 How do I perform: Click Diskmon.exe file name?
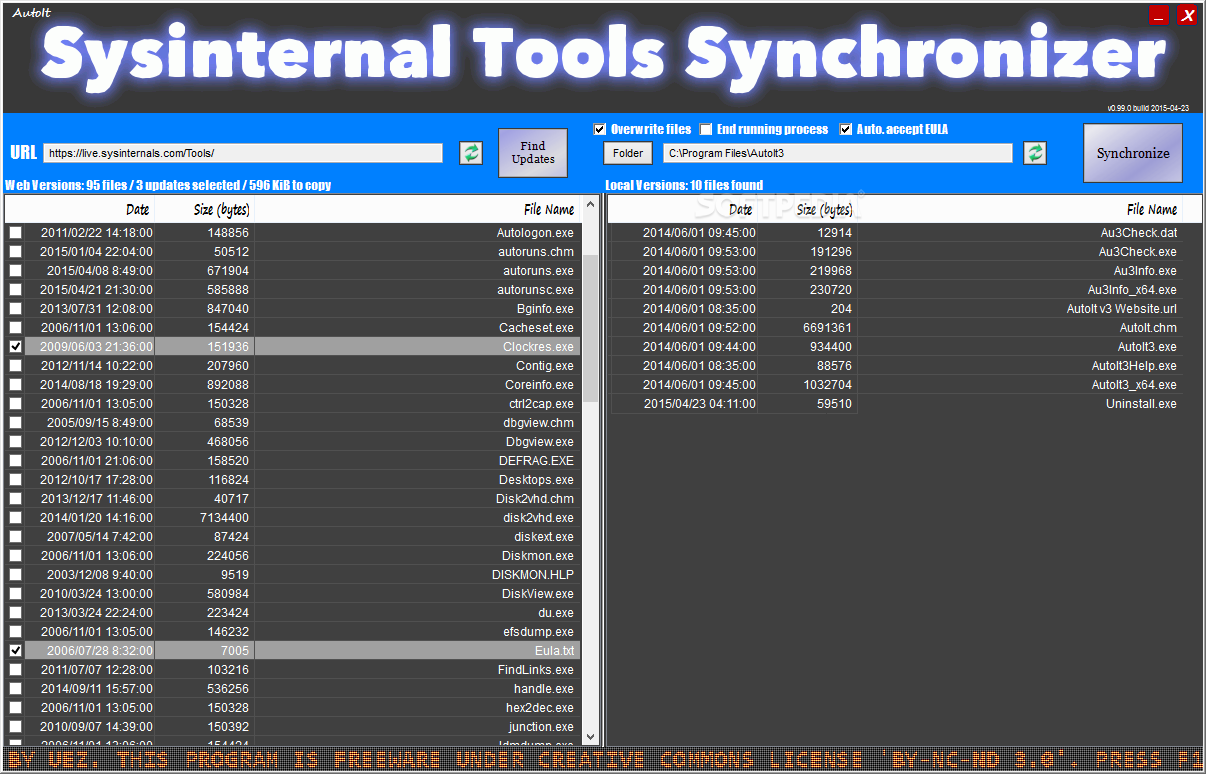[538, 555]
